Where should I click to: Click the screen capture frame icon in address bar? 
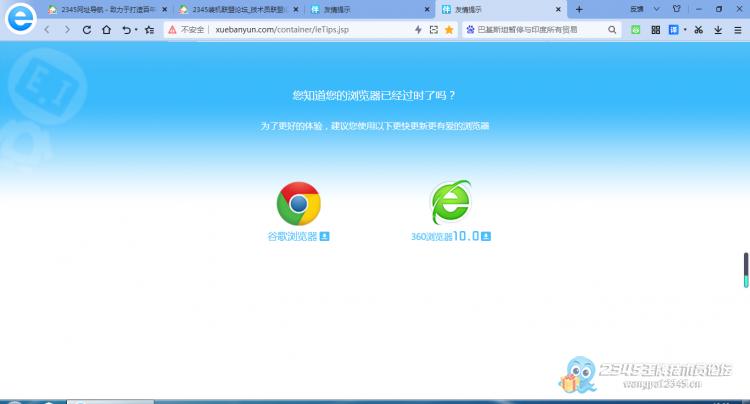(x=433, y=30)
